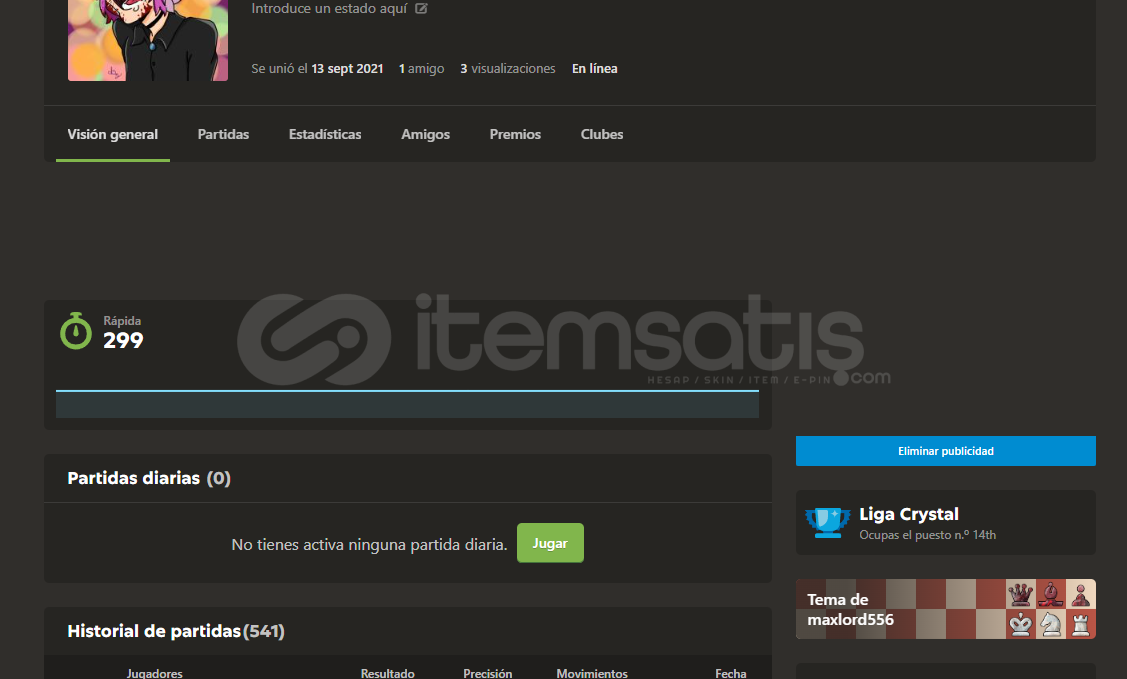
Task: Click the Liga Crystal trophy icon
Action: pyautogui.click(x=827, y=522)
